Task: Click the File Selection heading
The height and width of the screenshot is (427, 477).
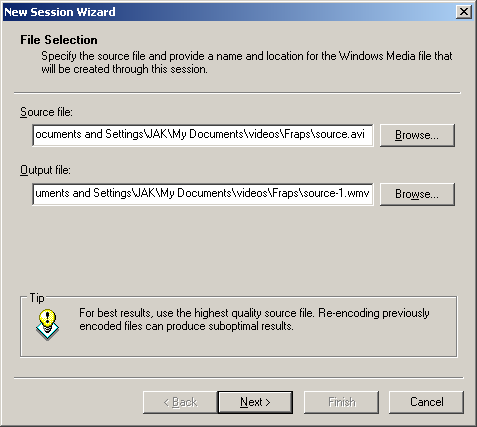Action: [59, 40]
